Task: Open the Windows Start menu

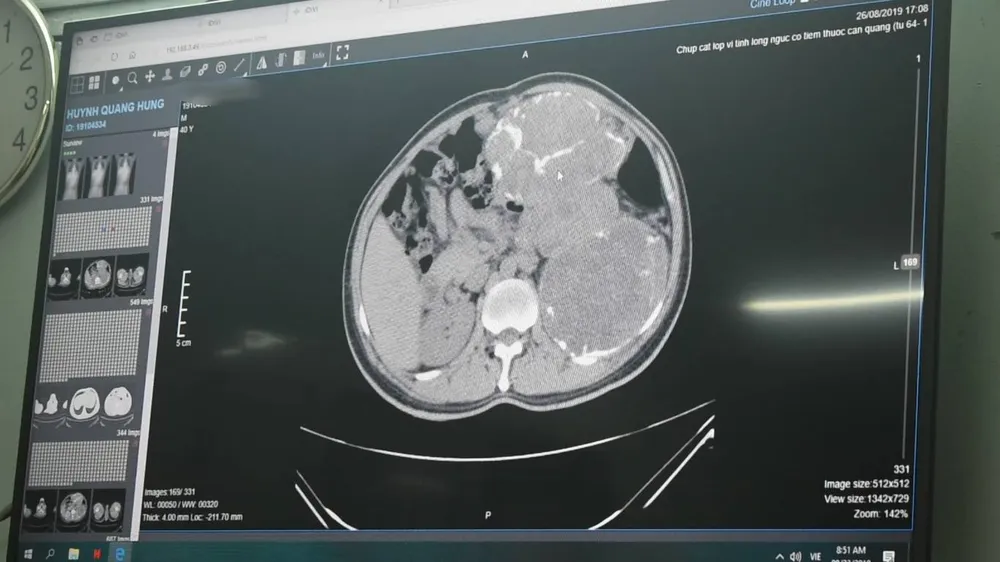Action: pos(28,551)
